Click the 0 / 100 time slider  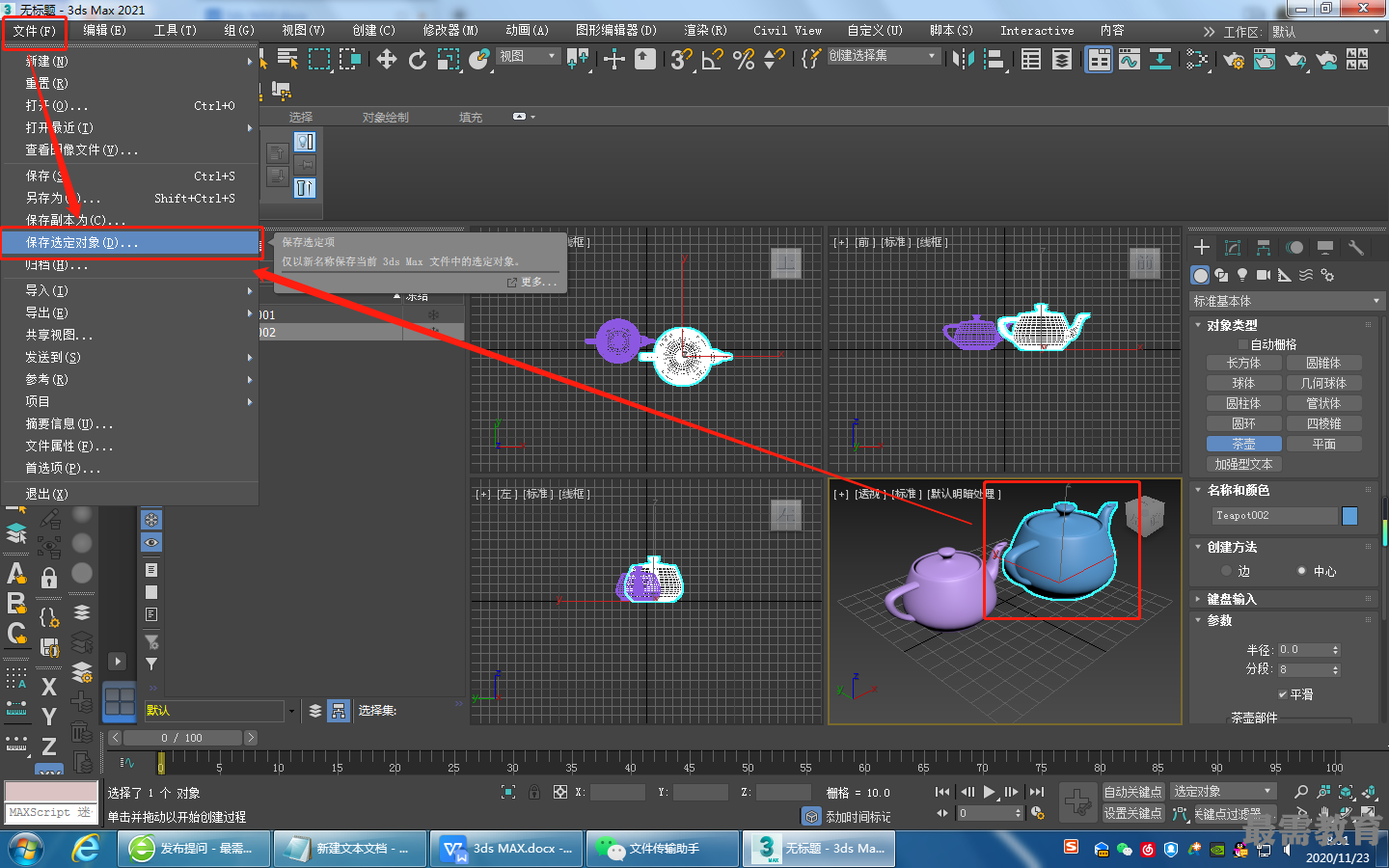183,738
